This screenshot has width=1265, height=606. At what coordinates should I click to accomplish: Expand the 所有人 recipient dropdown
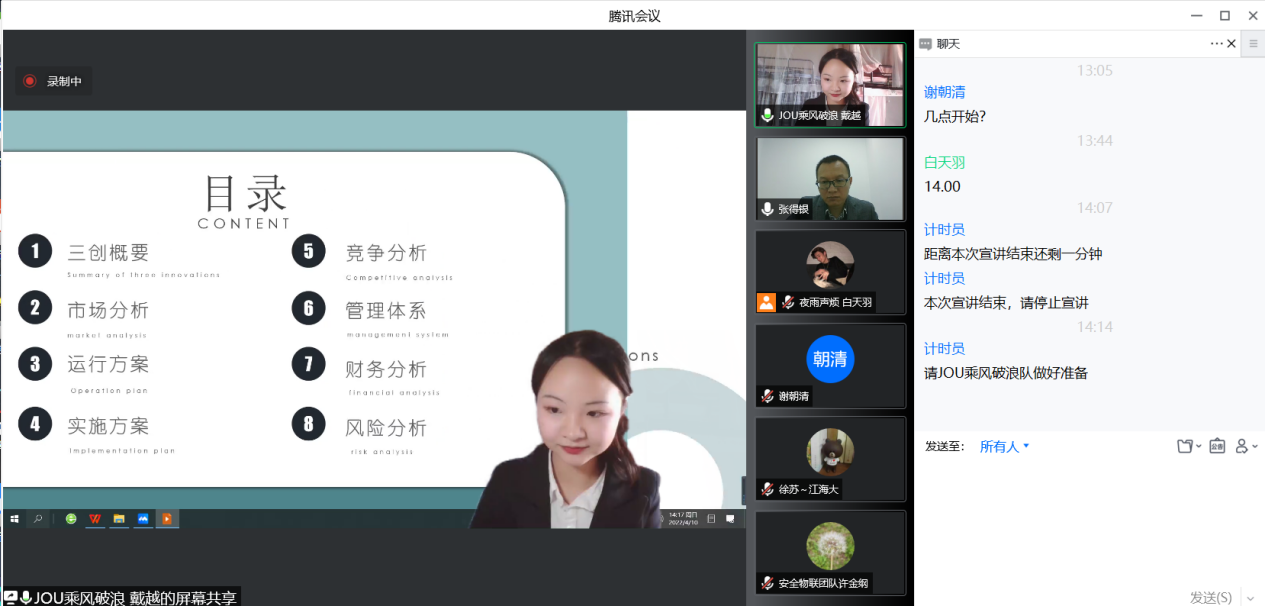(x=1004, y=446)
